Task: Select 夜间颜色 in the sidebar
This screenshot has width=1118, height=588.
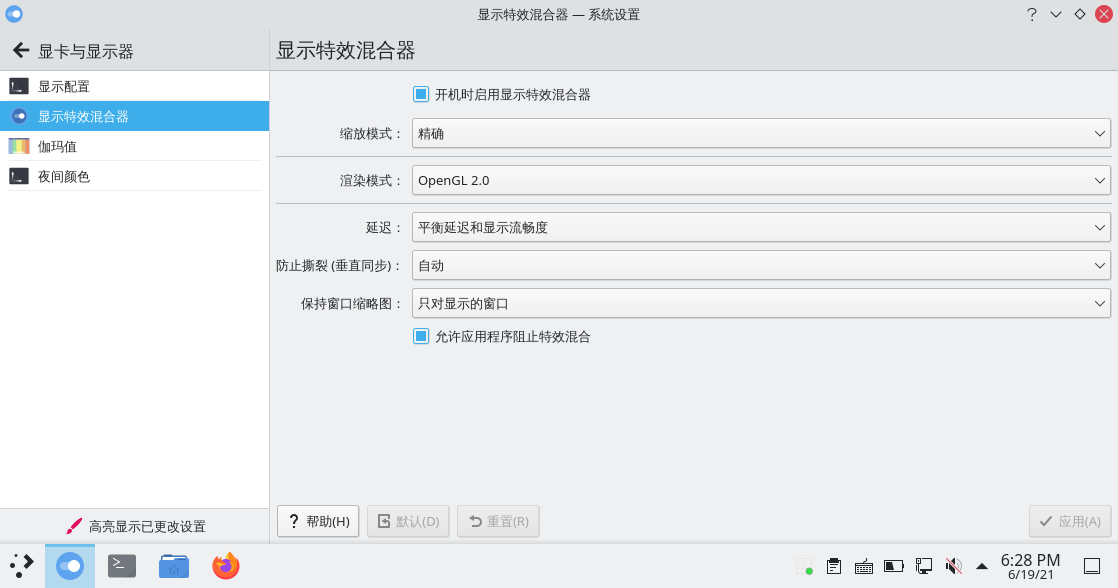Action: [x=63, y=176]
